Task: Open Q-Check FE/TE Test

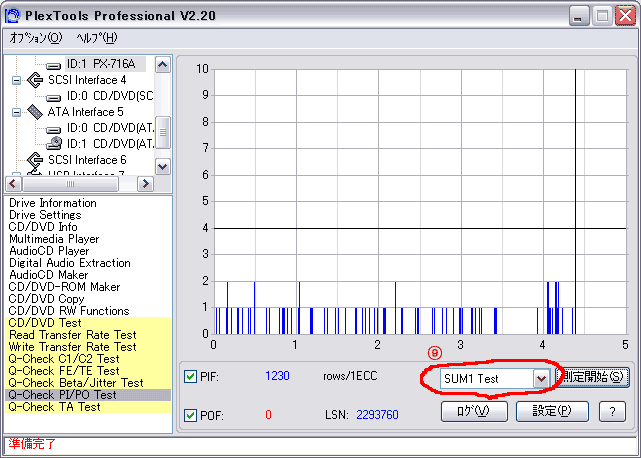Action: click(64, 370)
